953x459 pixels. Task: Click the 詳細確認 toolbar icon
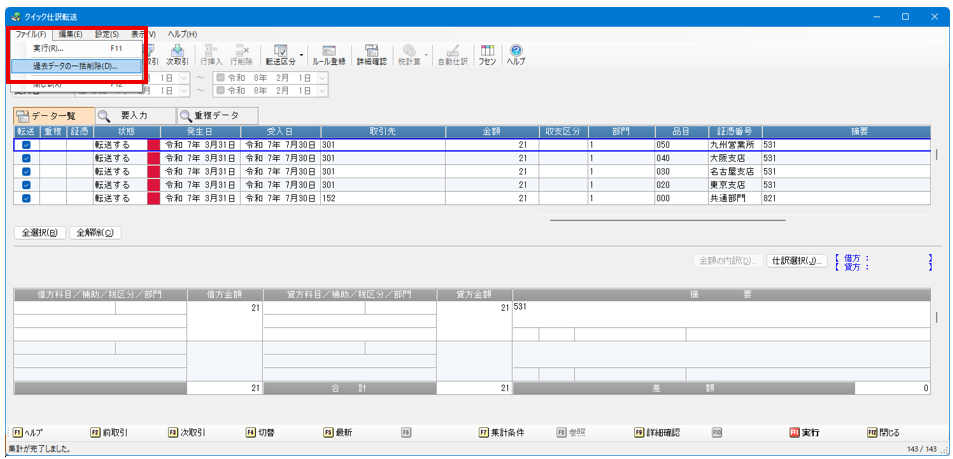(372, 54)
